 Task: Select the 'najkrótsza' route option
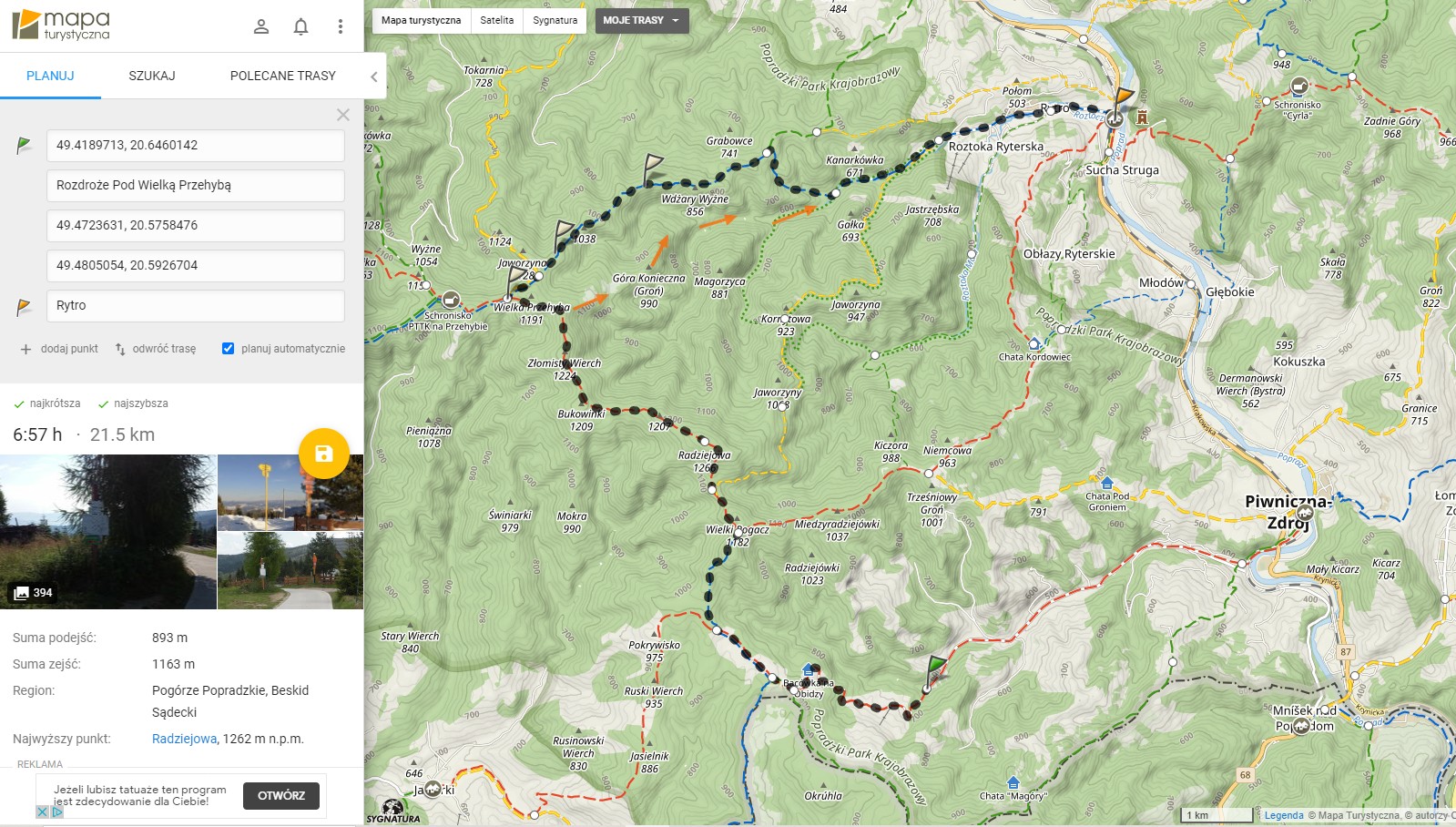pos(46,403)
